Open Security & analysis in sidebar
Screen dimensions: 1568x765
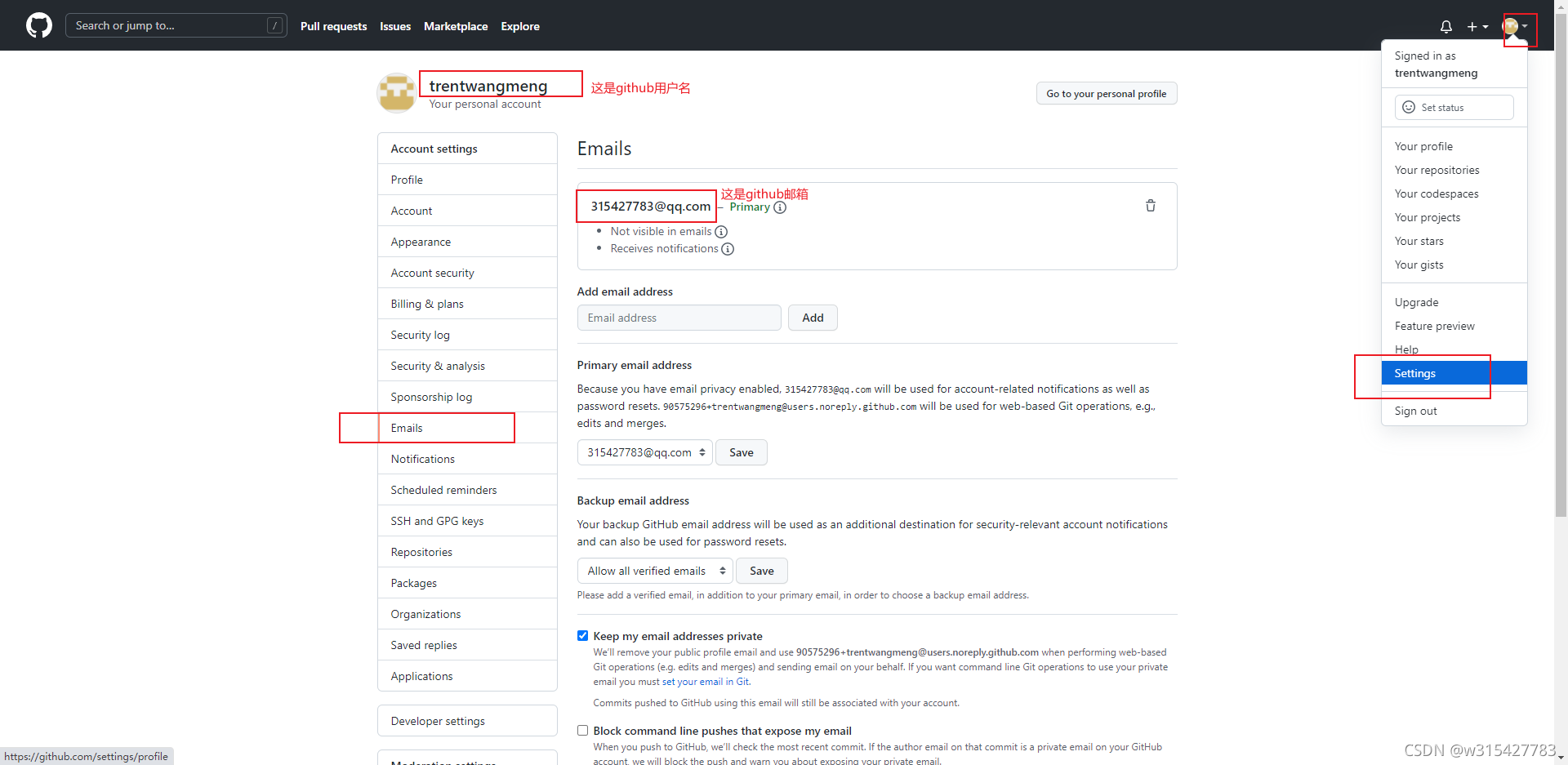tap(467, 366)
